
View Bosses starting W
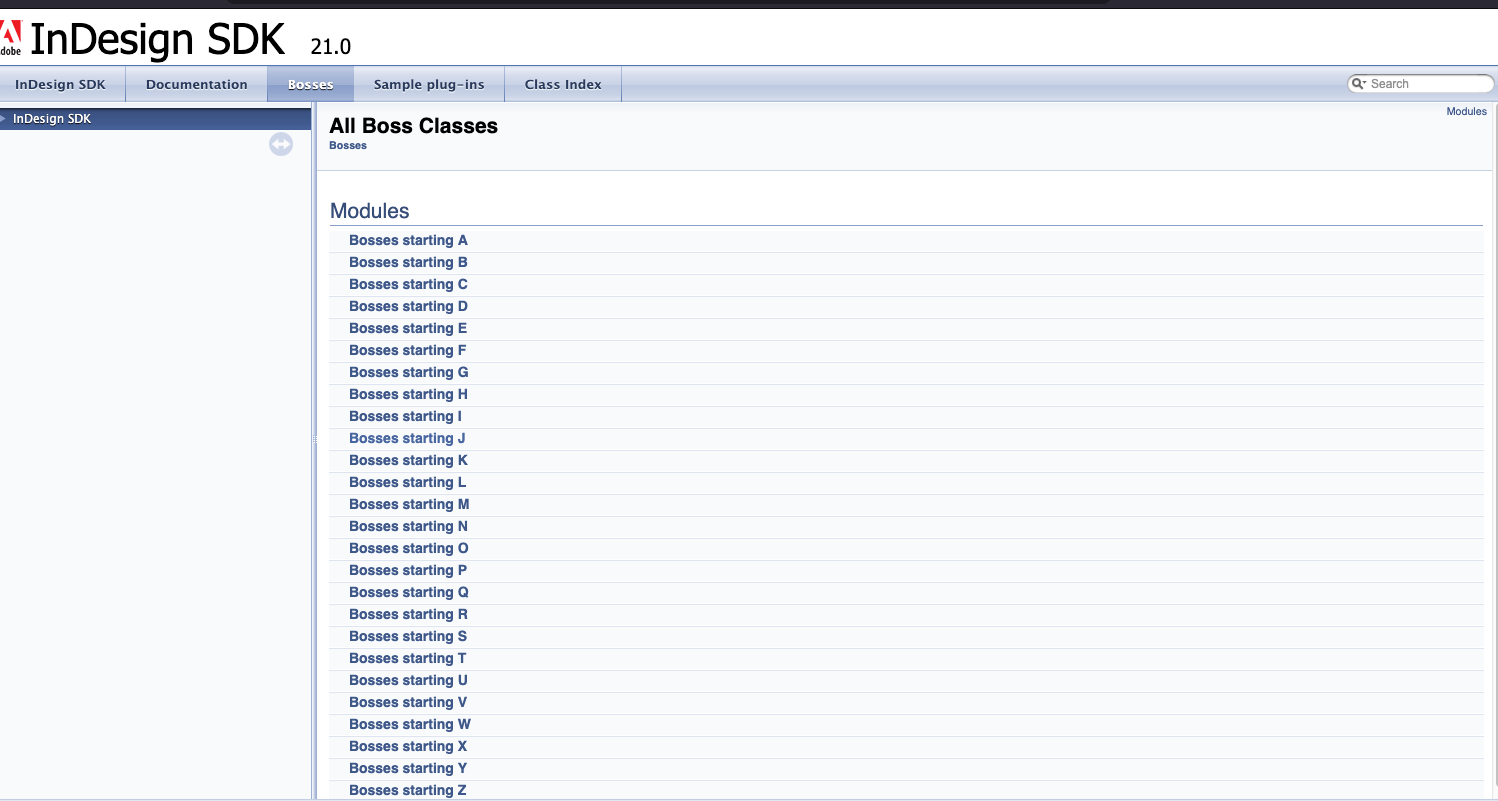[409, 725]
